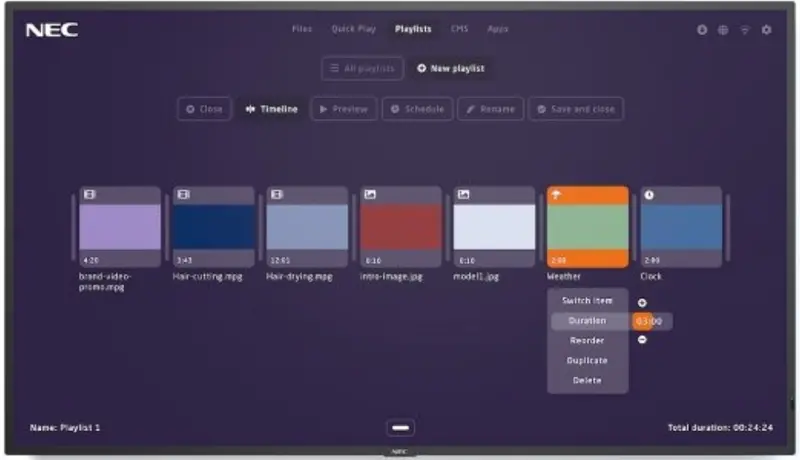The height and width of the screenshot is (460, 800).
Task: Click the Total duration: 00:24:24 text
Action: pos(720,427)
